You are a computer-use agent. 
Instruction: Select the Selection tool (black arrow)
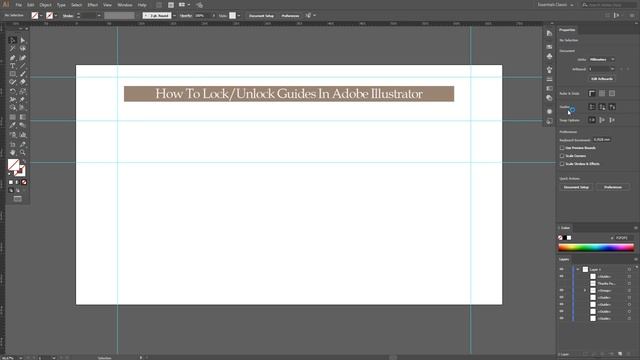[13, 40]
